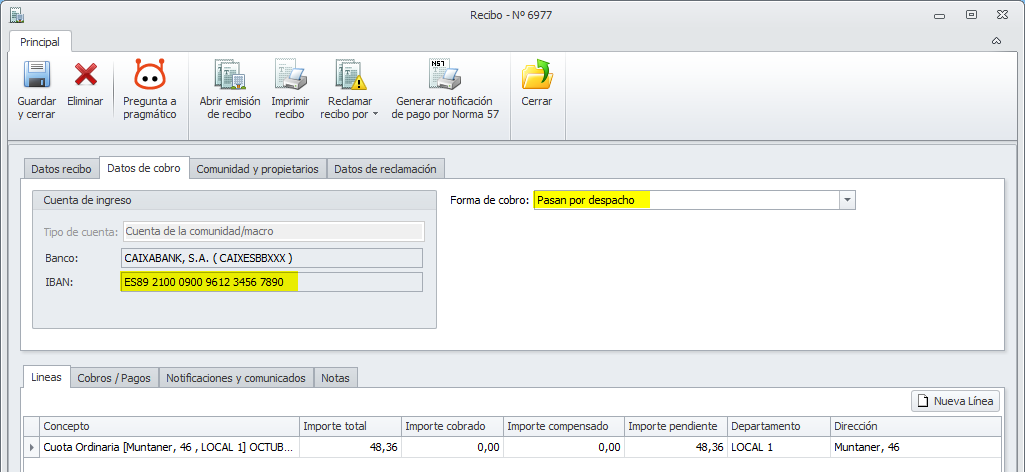This screenshot has height=472, width=1025.
Task: Open the Datos de reclamación tab
Action: tap(385, 169)
